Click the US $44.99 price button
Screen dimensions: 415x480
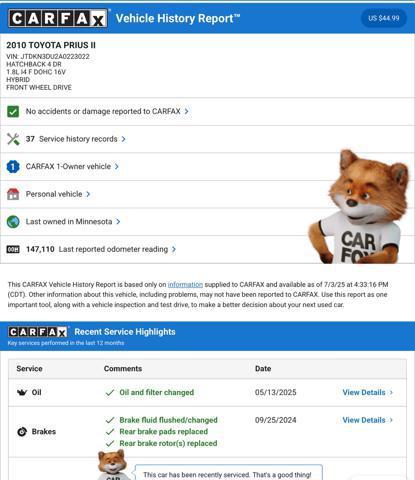coord(384,18)
